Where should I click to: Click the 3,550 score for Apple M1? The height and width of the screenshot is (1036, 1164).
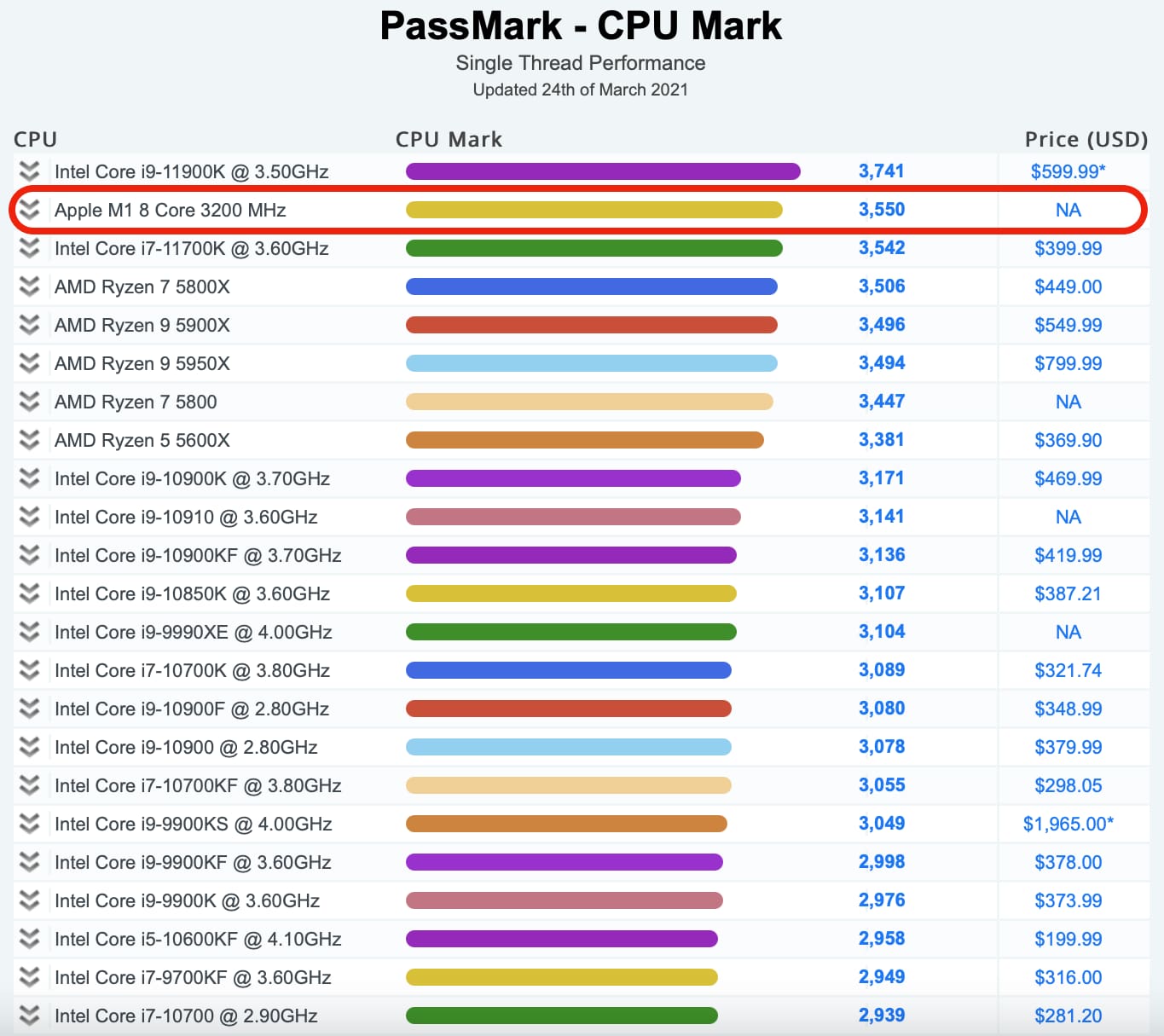point(882,209)
